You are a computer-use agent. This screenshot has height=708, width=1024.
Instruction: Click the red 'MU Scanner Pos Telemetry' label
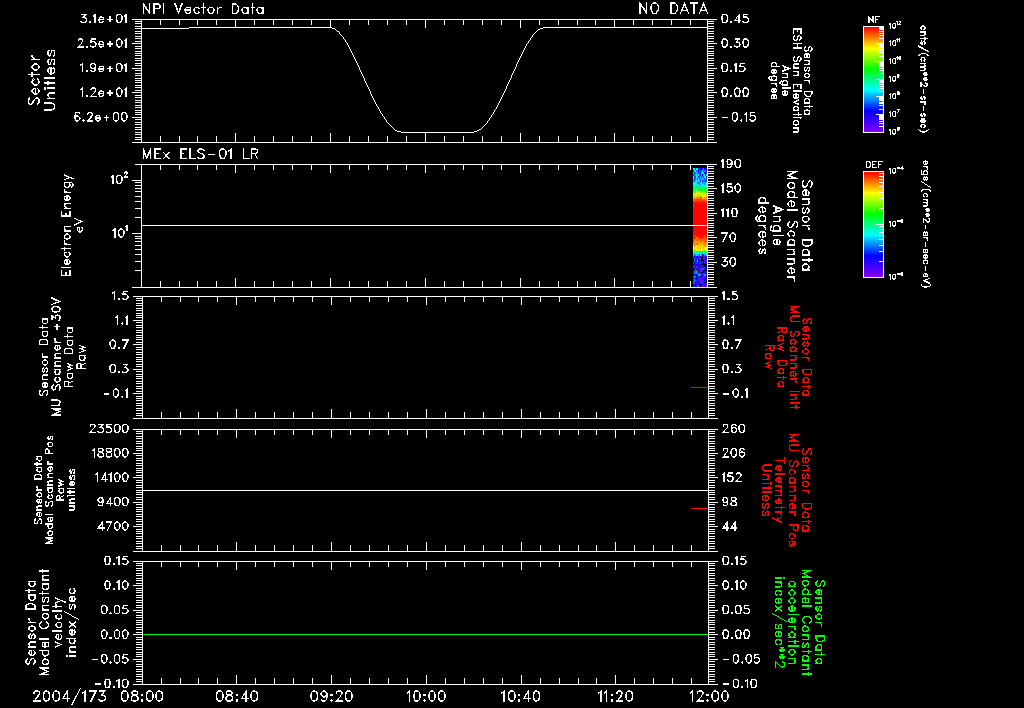tap(787, 489)
